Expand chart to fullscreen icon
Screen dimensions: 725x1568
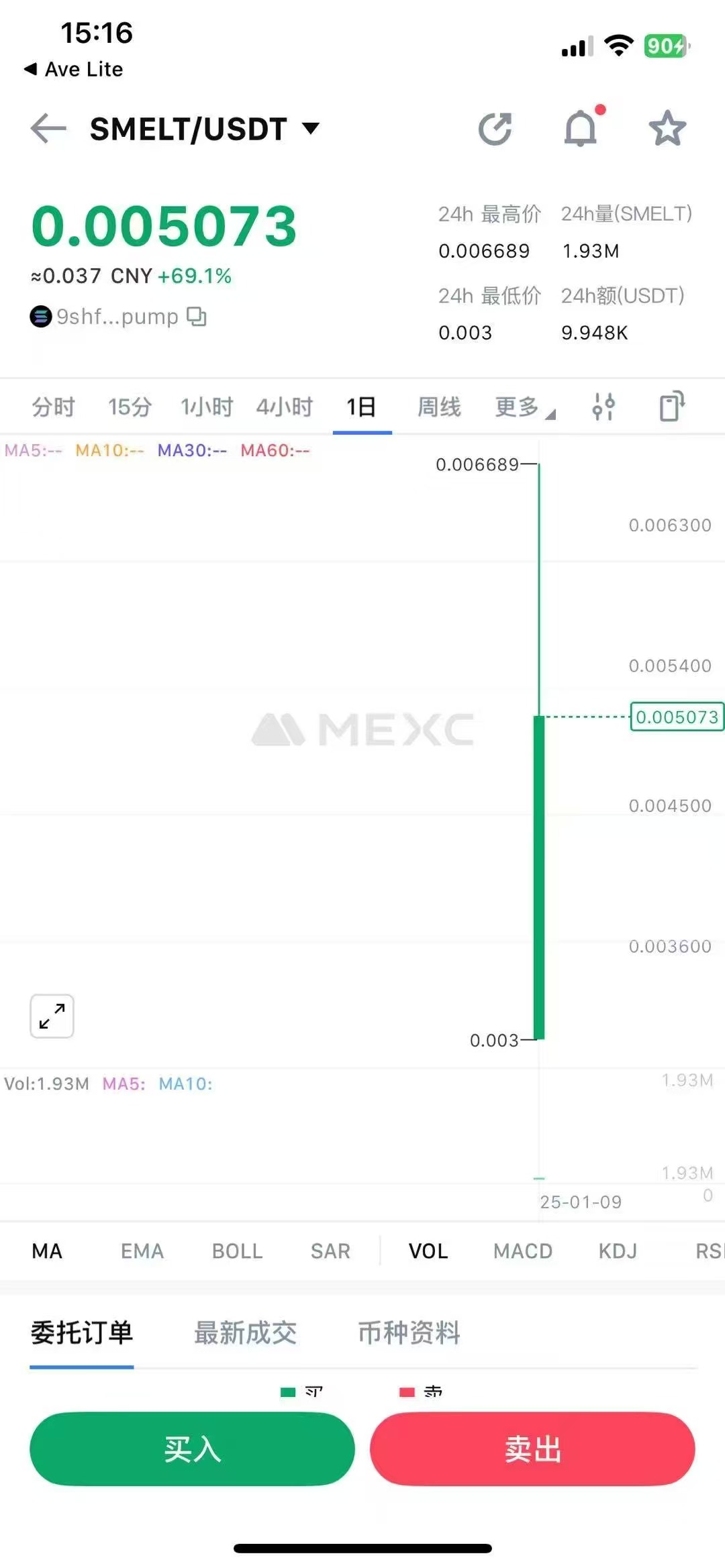(x=52, y=1016)
